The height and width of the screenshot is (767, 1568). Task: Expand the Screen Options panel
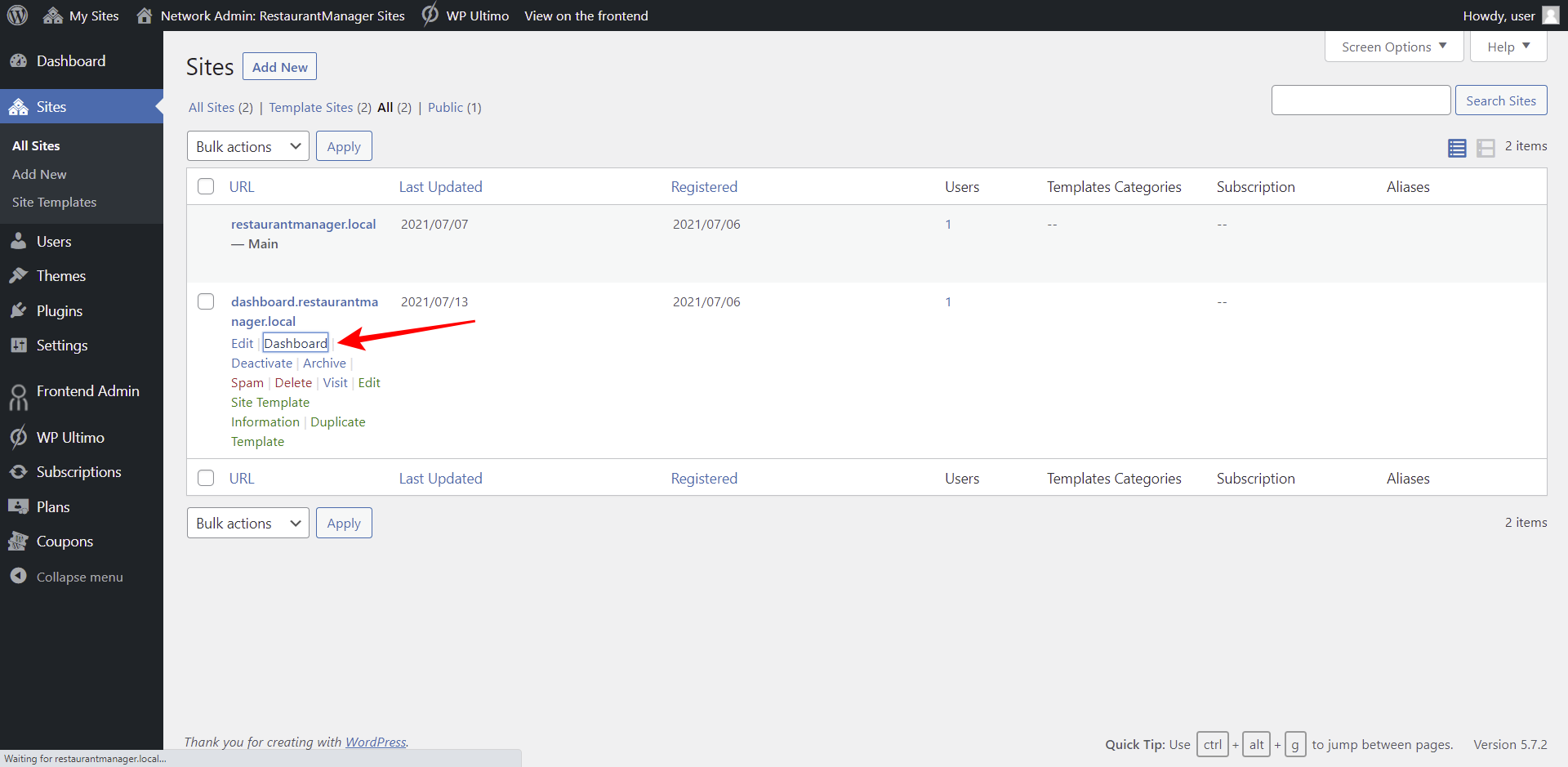tap(1393, 47)
